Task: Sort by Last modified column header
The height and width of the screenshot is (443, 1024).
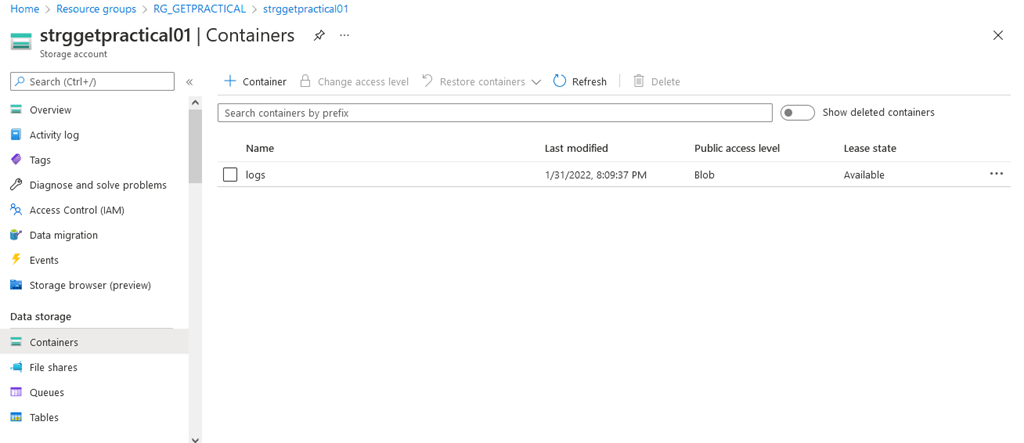Action: click(576, 148)
